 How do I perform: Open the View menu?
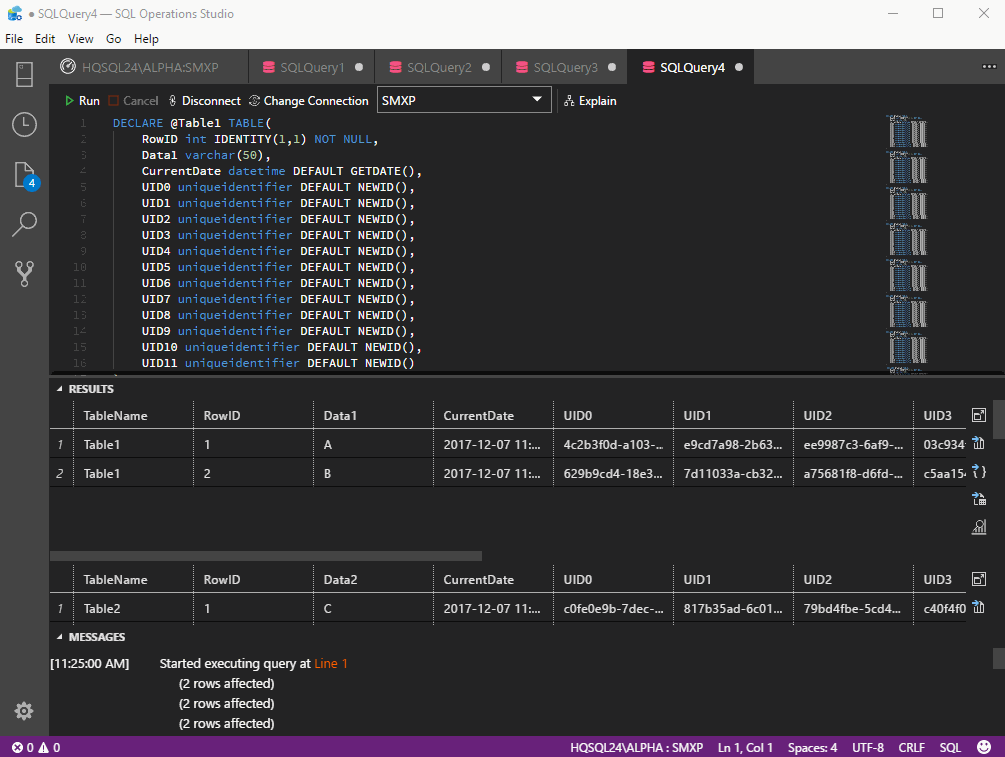click(81, 38)
